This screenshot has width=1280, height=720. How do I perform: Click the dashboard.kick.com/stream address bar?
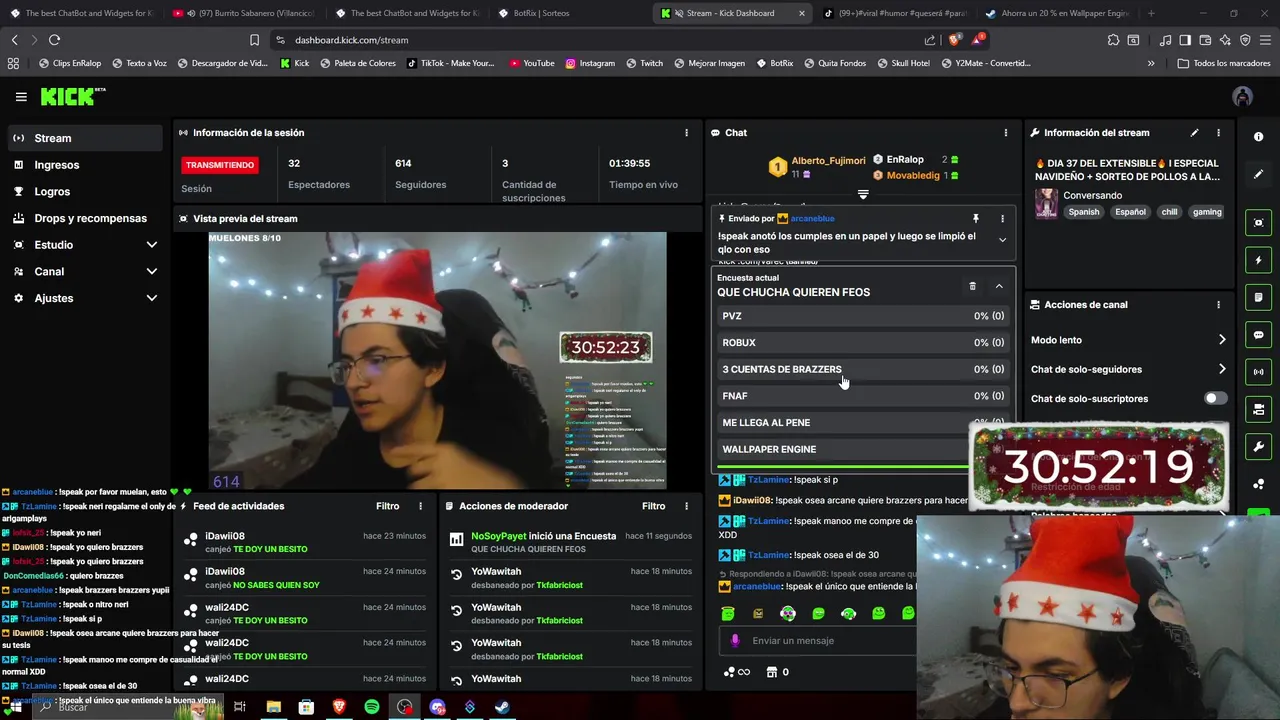(x=600, y=40)
